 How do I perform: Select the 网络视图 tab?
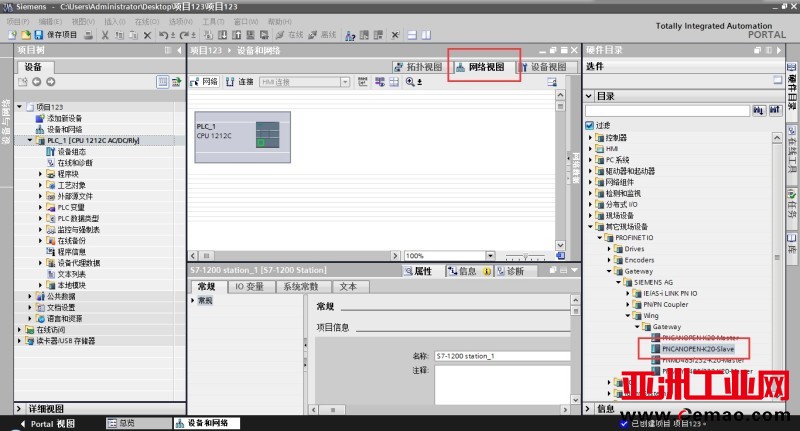[480, 67]
